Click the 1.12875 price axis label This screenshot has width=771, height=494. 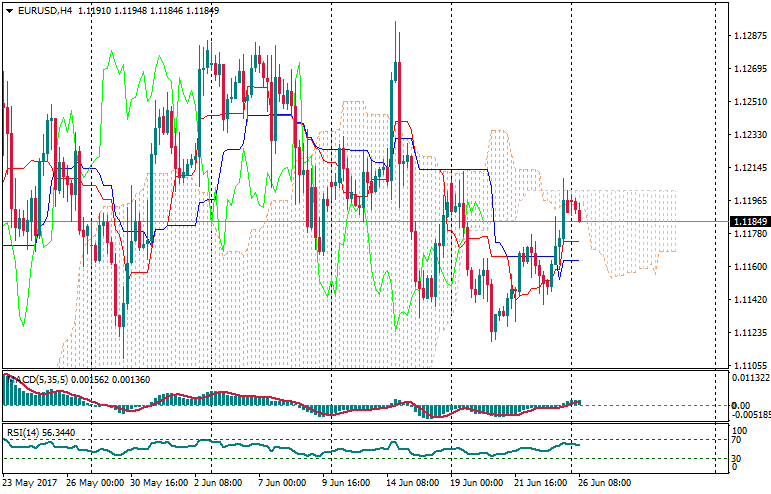point(749,36)
